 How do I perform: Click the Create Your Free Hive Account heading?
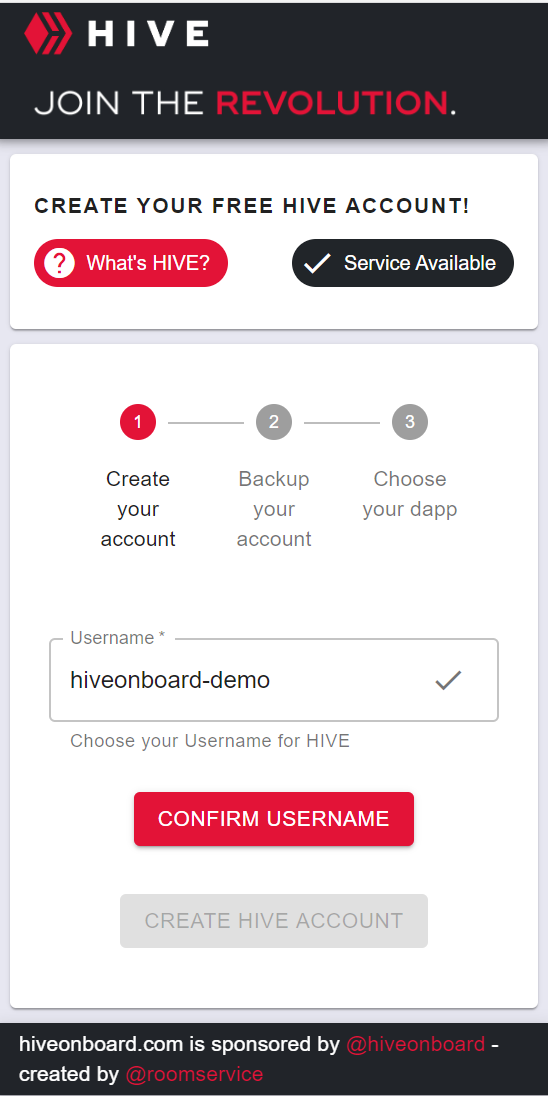click(x=252, y=206)
